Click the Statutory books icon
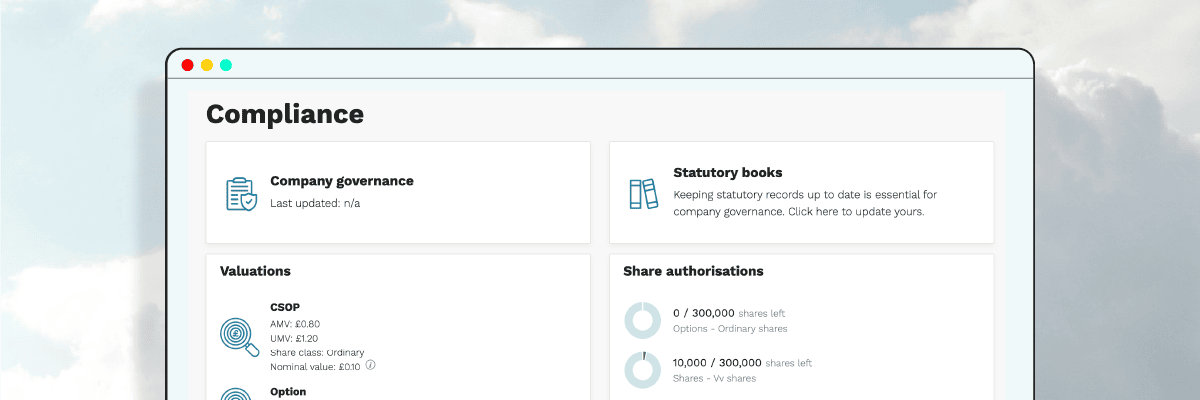Viewport: 1200px width, 400px height. click(643, 193)
